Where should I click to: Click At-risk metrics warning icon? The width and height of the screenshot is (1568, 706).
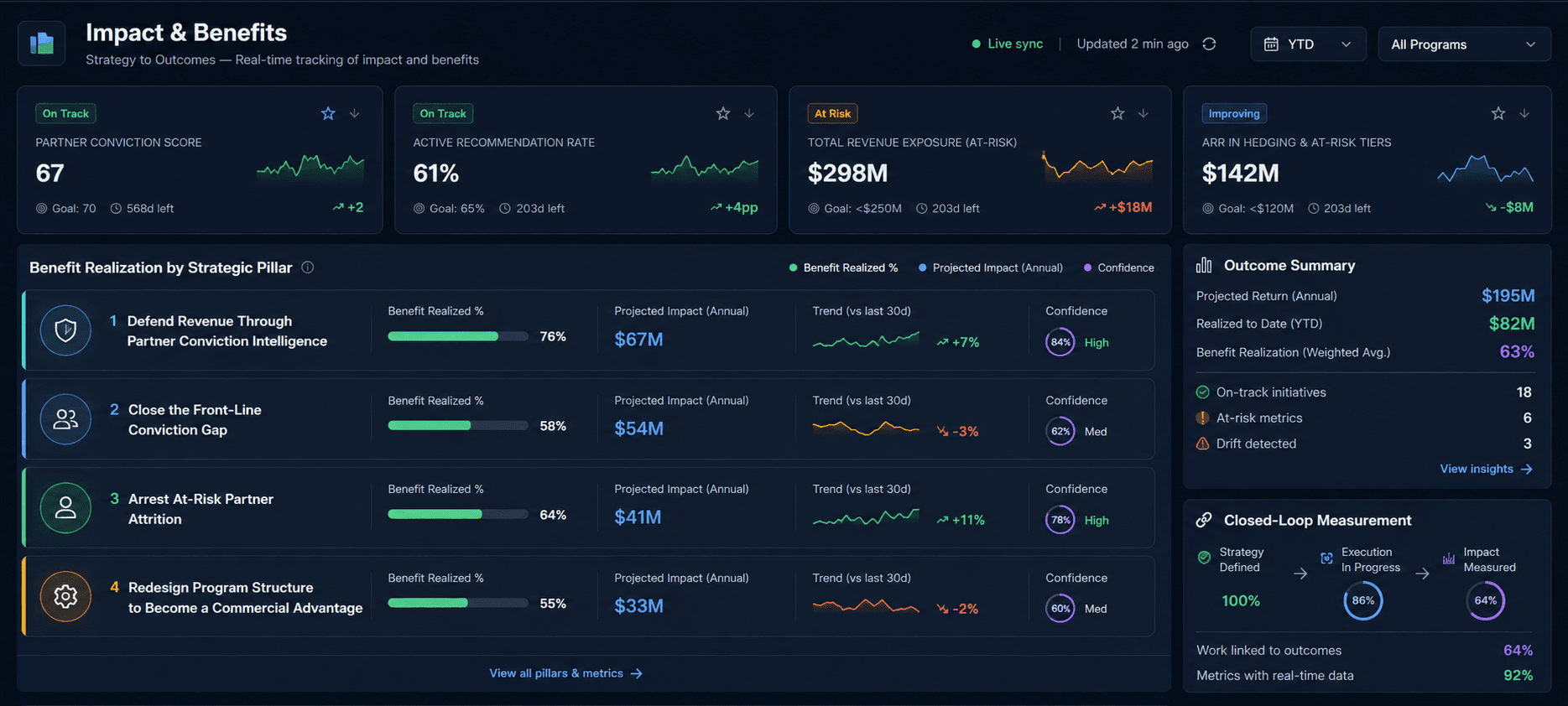click(x=1202, y=418)
